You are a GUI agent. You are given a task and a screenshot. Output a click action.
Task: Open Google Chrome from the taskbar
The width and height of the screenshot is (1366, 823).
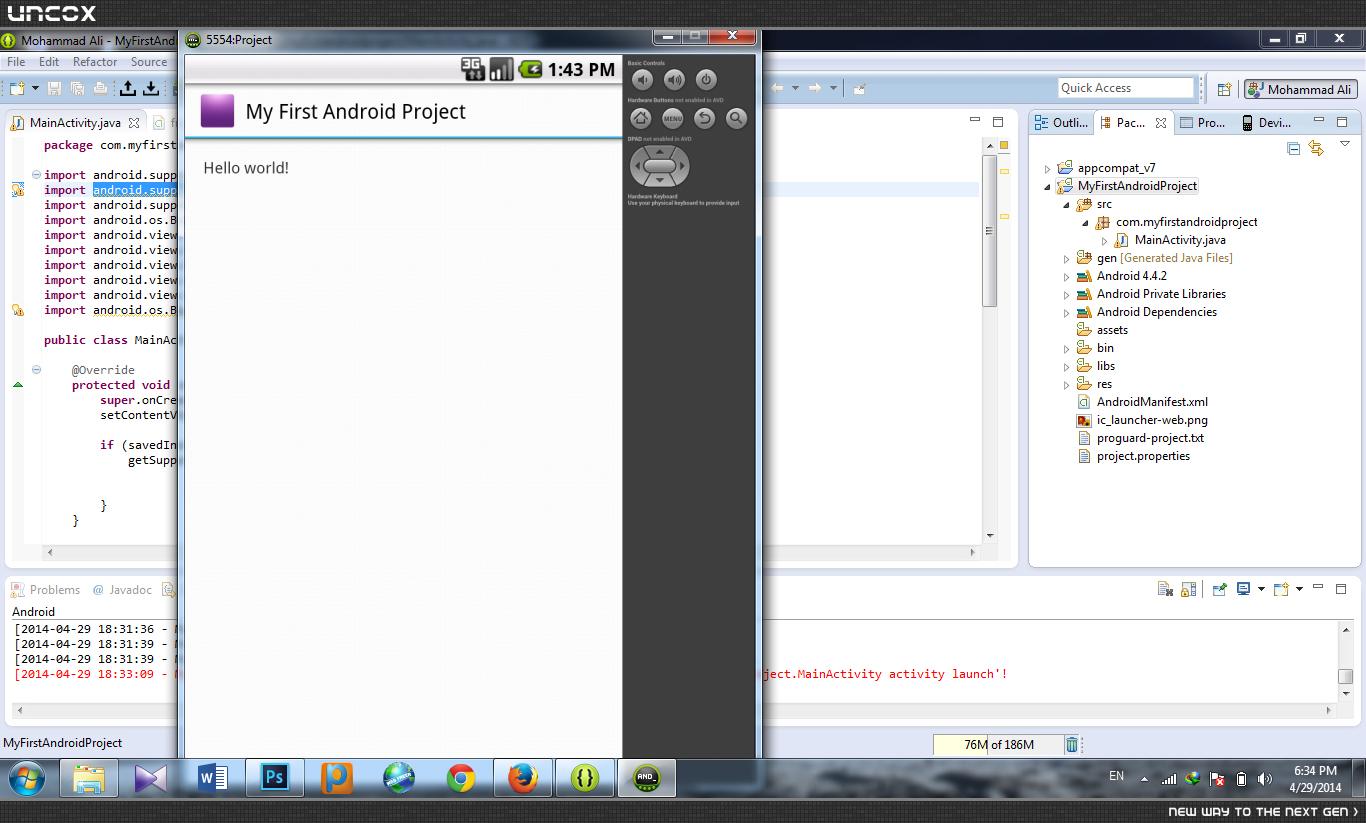point(461,777)
